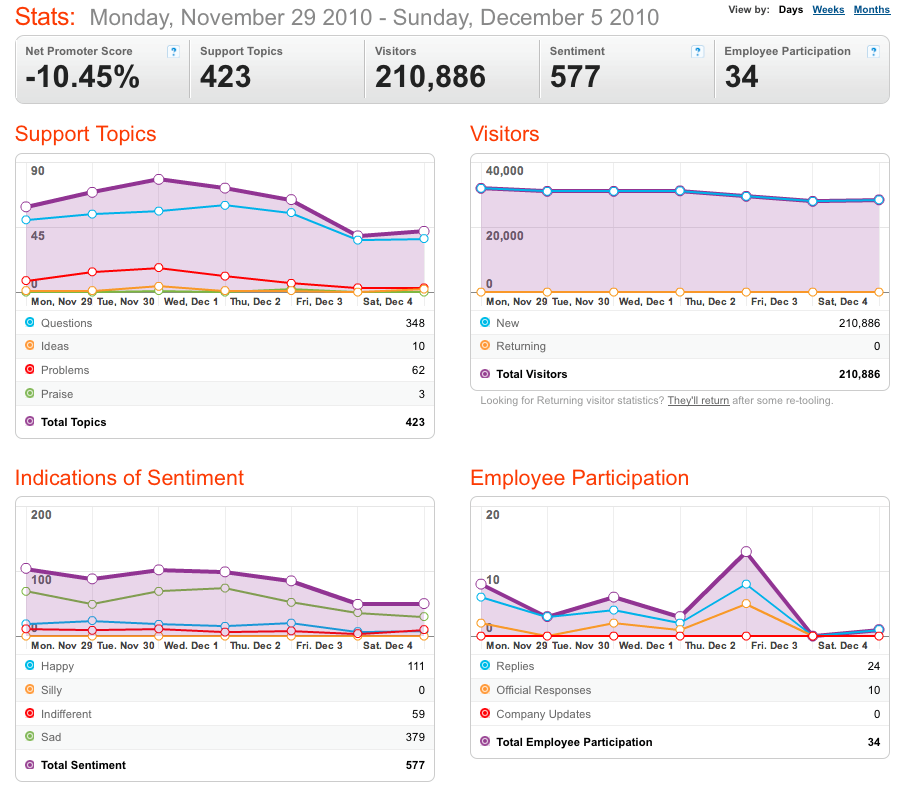This screenshot has width=904, height=792.
Task: Open the "They'll return" link
Action: pyautogui.click(x=698, y=401)
